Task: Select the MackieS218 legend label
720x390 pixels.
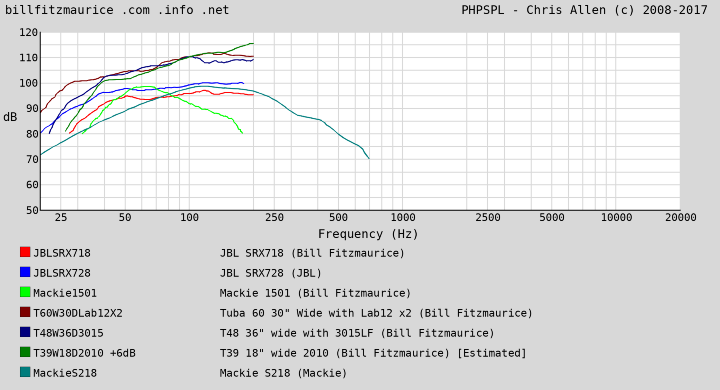Action: pyautogui.click(x=65, y=373)
